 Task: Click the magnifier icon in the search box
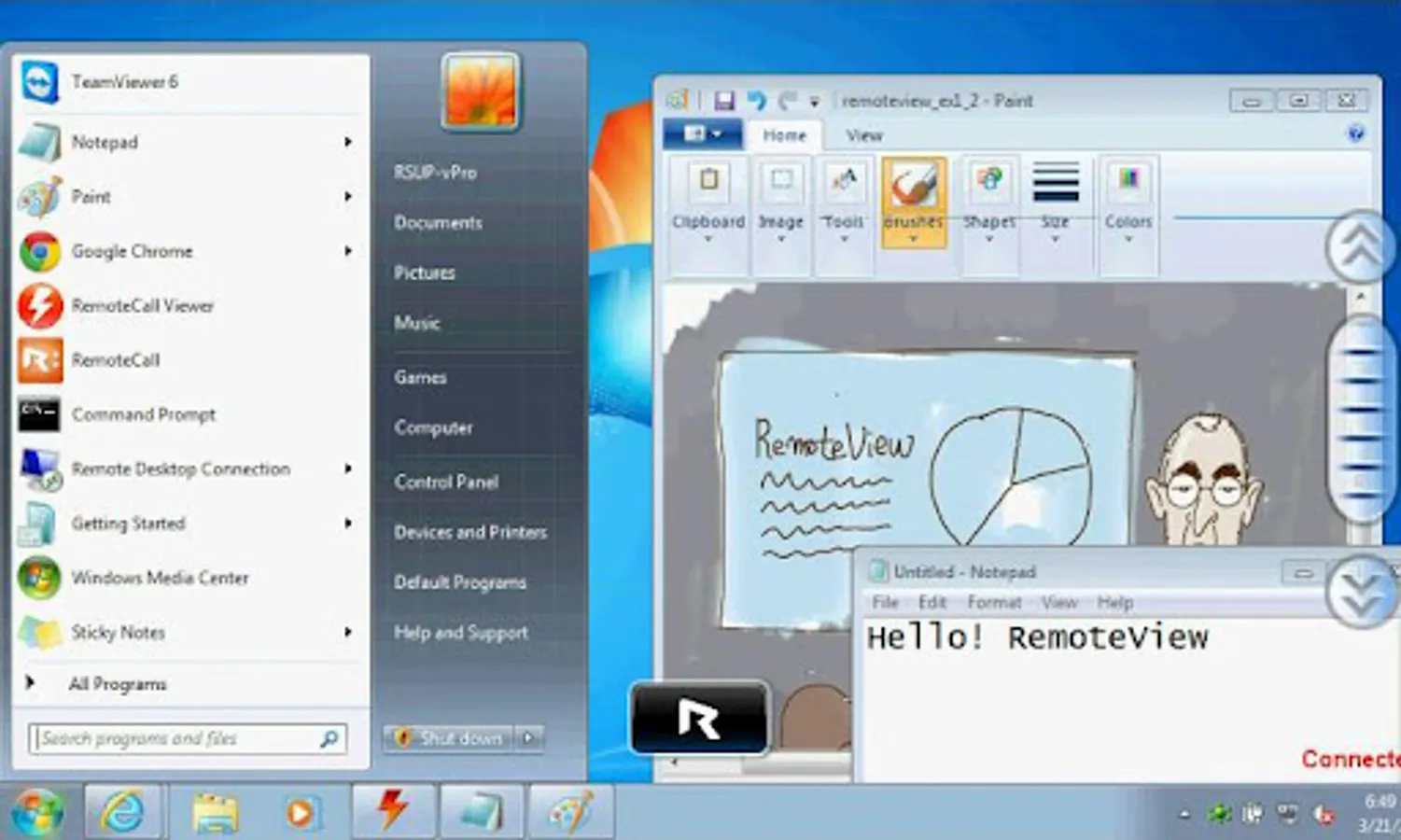coord(329,739)
